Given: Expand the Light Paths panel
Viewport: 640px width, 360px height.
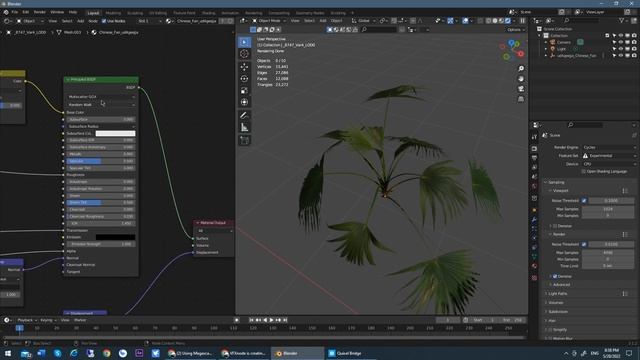Looking at the screenshot, I should click(x=557, y=293).
